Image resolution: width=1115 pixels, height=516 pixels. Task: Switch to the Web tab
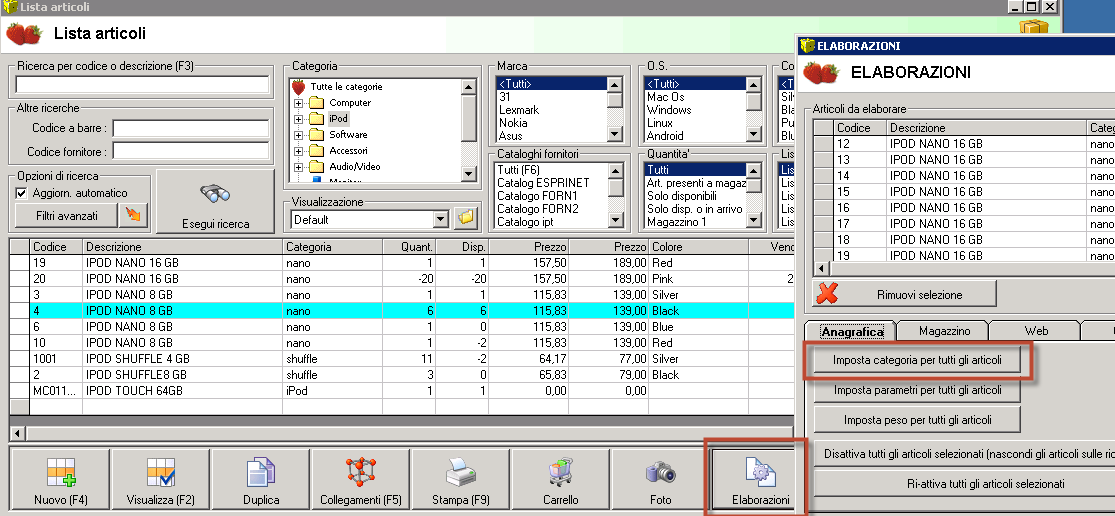tap(1036, 331)
